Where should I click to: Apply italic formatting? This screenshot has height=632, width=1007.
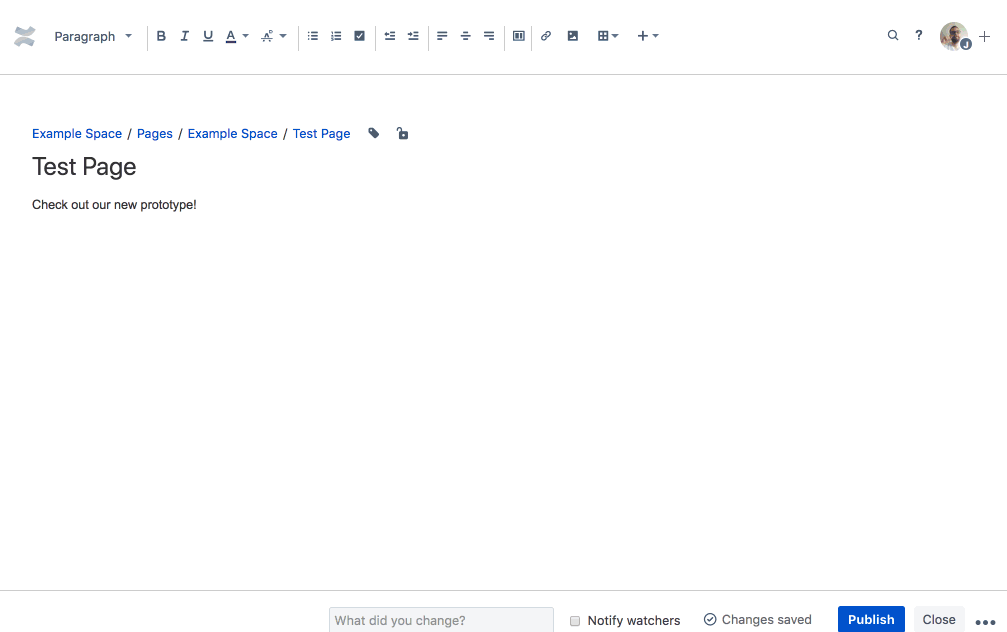click(x=184, y=36)
